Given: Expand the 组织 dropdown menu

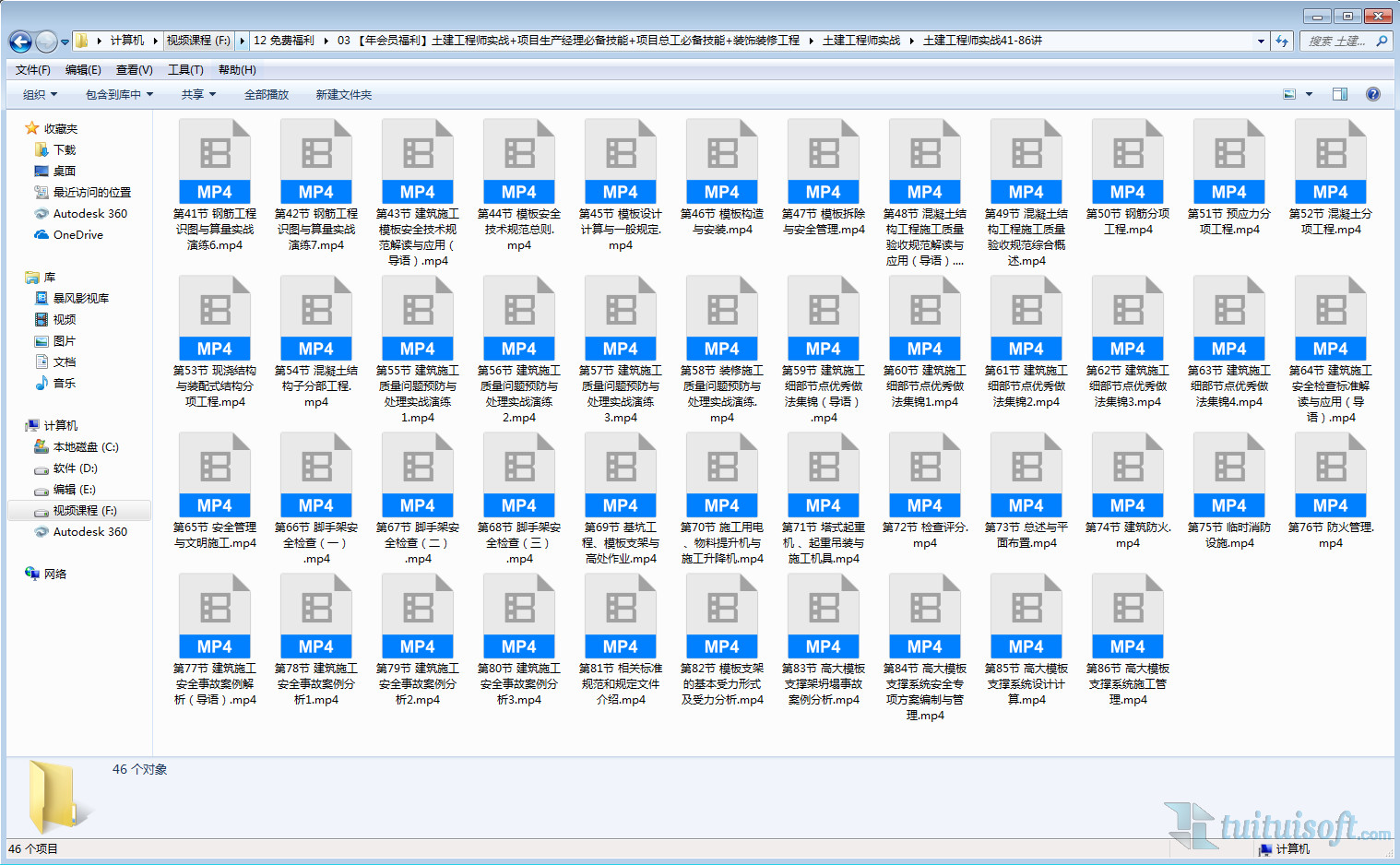Looking at the screenshot, I should pyautogui.click(x=40, y=95).
